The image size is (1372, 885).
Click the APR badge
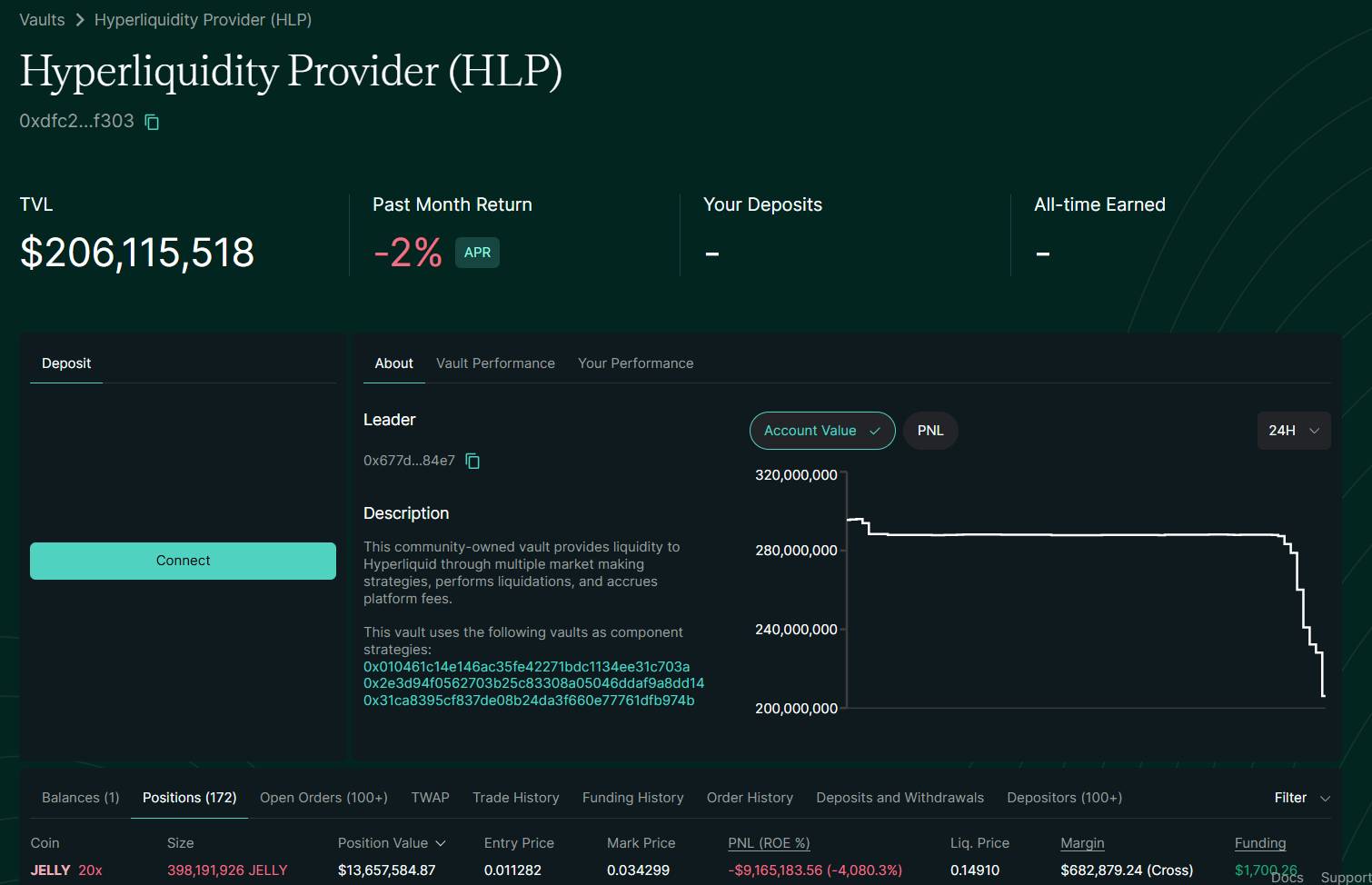[x=477, y=253]
